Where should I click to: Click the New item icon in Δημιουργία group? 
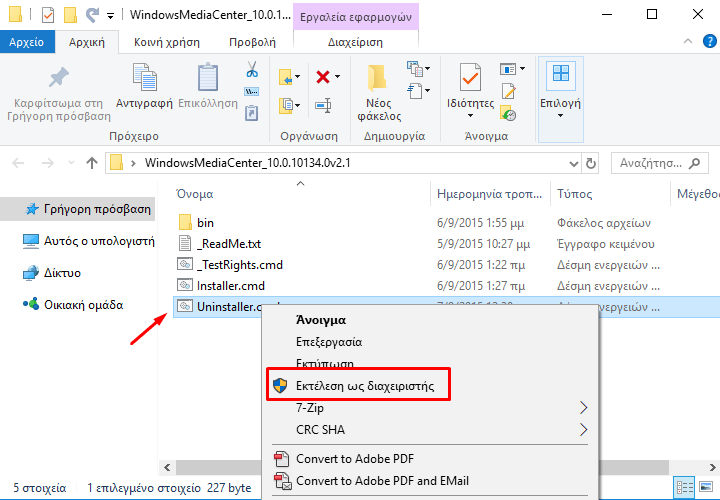point(414,68)
